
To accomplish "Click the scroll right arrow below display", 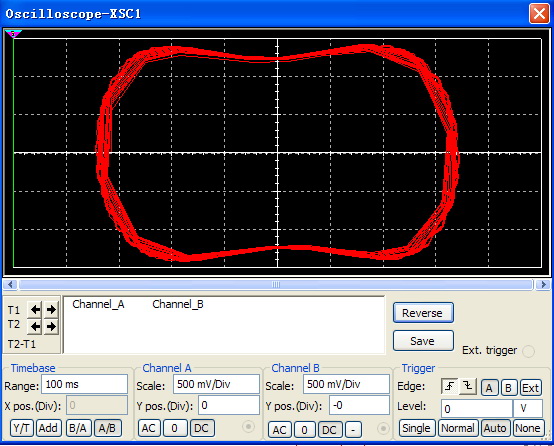I will click(x=543, y=284).
